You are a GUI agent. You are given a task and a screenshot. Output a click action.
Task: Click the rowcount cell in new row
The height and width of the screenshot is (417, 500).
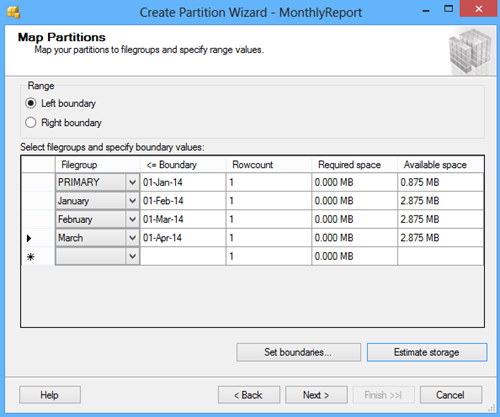coord(269,256)
